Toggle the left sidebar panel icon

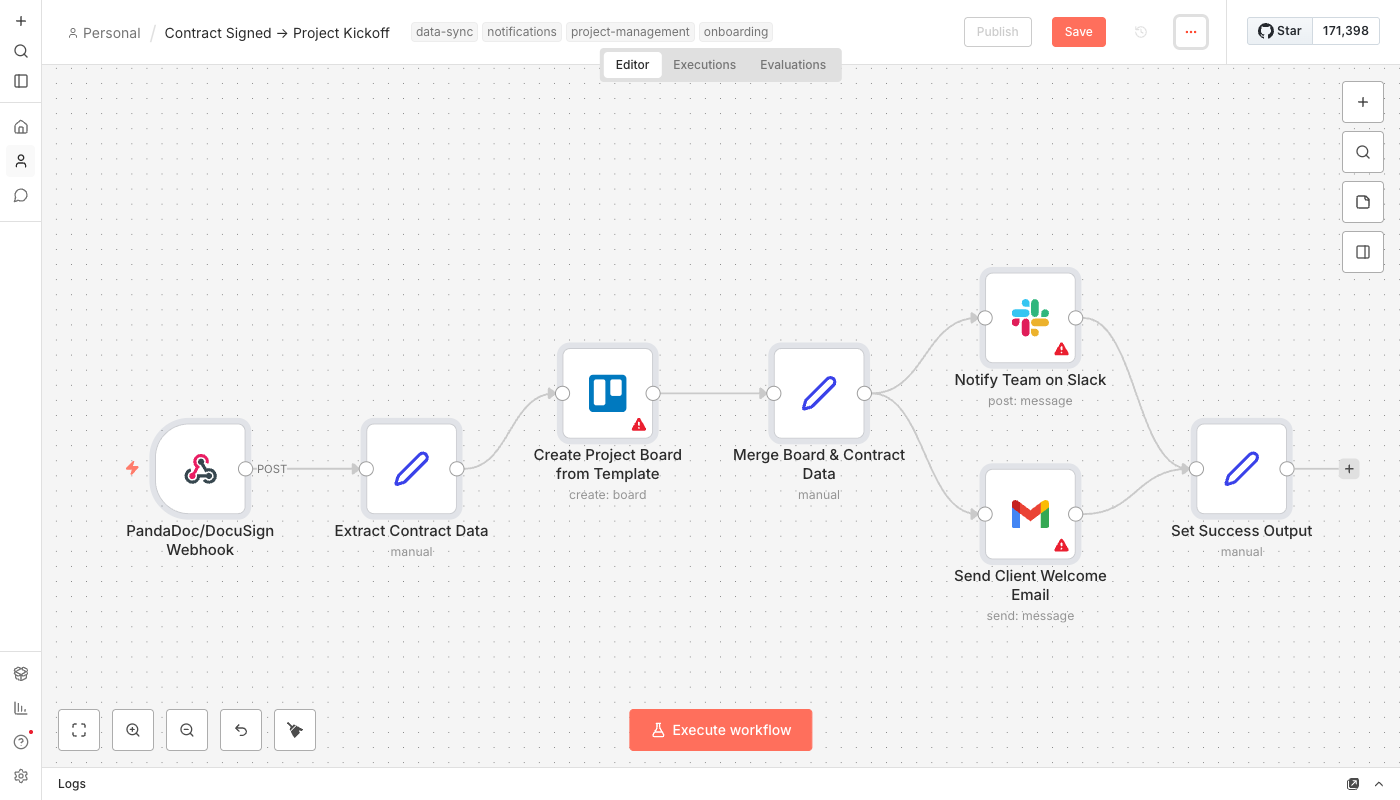[x=21, y=81]
